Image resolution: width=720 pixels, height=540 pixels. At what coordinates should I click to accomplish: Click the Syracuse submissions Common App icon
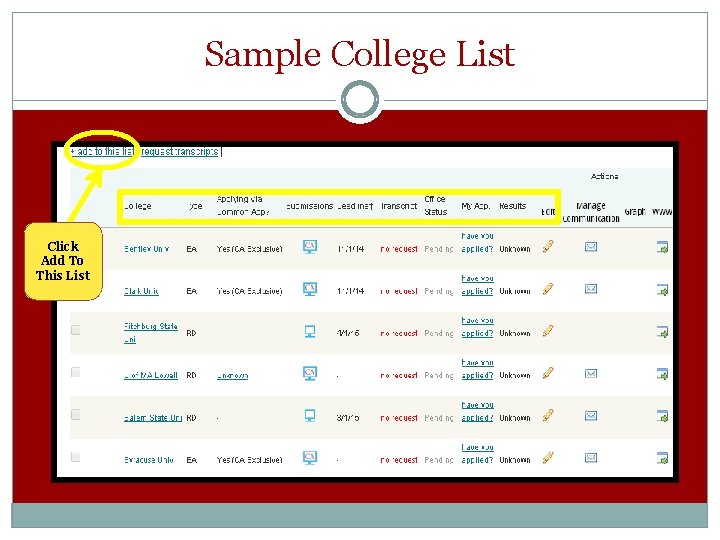pos(310,458)
